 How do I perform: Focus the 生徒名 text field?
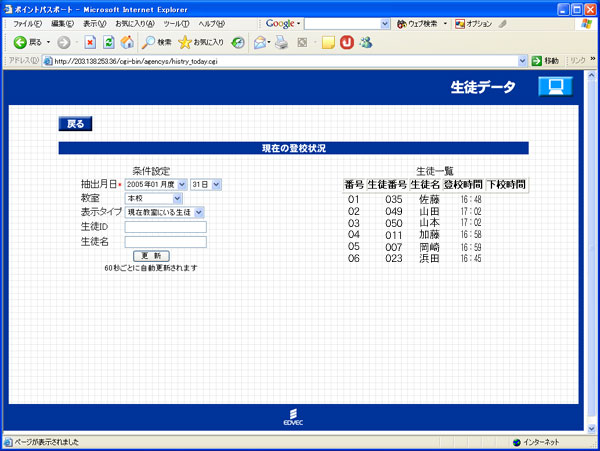(x=165, y=241)
